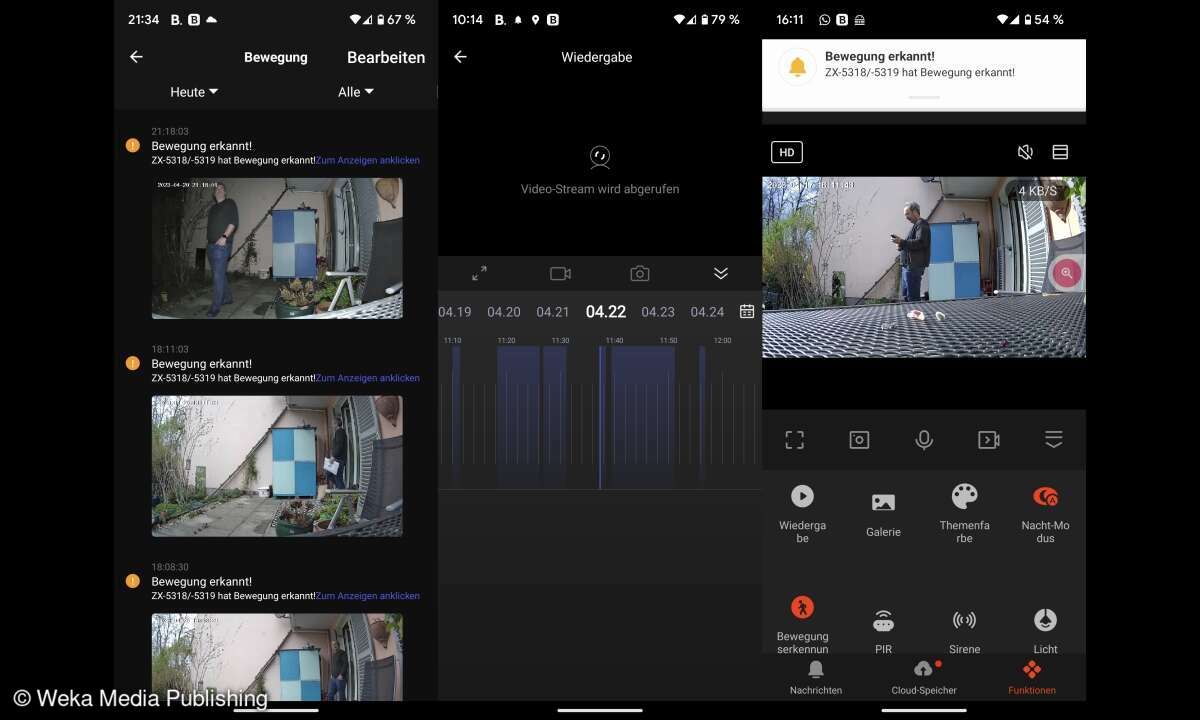Screen dimensions: 1200x720
Task: Open Wiedergabe playback function
Action: point(802,514)
